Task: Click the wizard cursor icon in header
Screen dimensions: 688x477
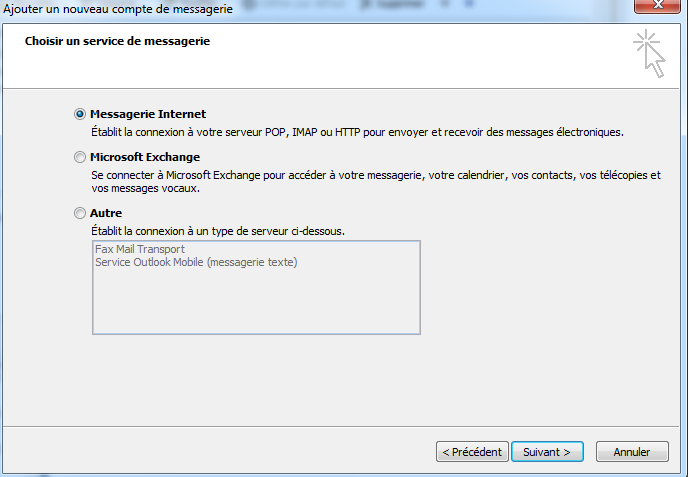Action: (649, 54)
